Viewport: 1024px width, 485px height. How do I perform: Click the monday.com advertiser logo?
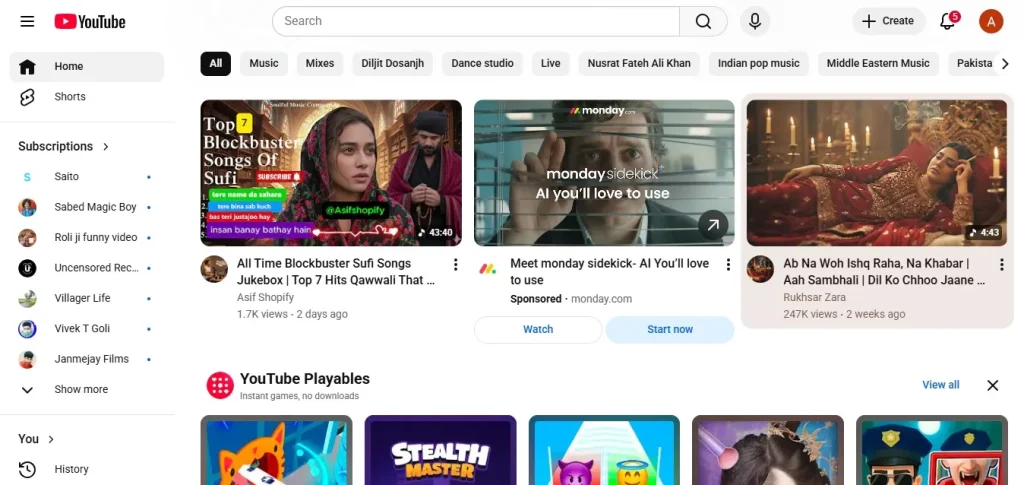(x=487, y=269)
